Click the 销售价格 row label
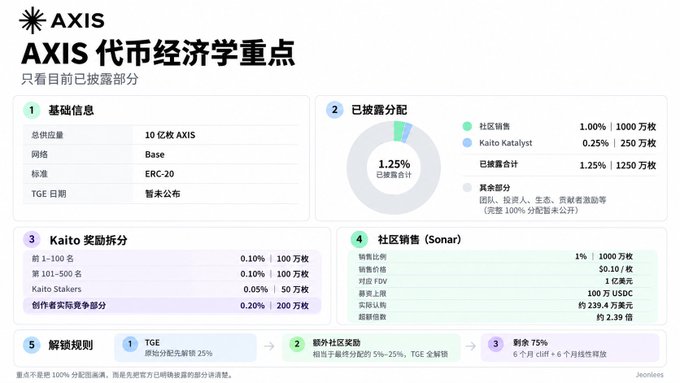680x383 pixels. pos(372,269)
